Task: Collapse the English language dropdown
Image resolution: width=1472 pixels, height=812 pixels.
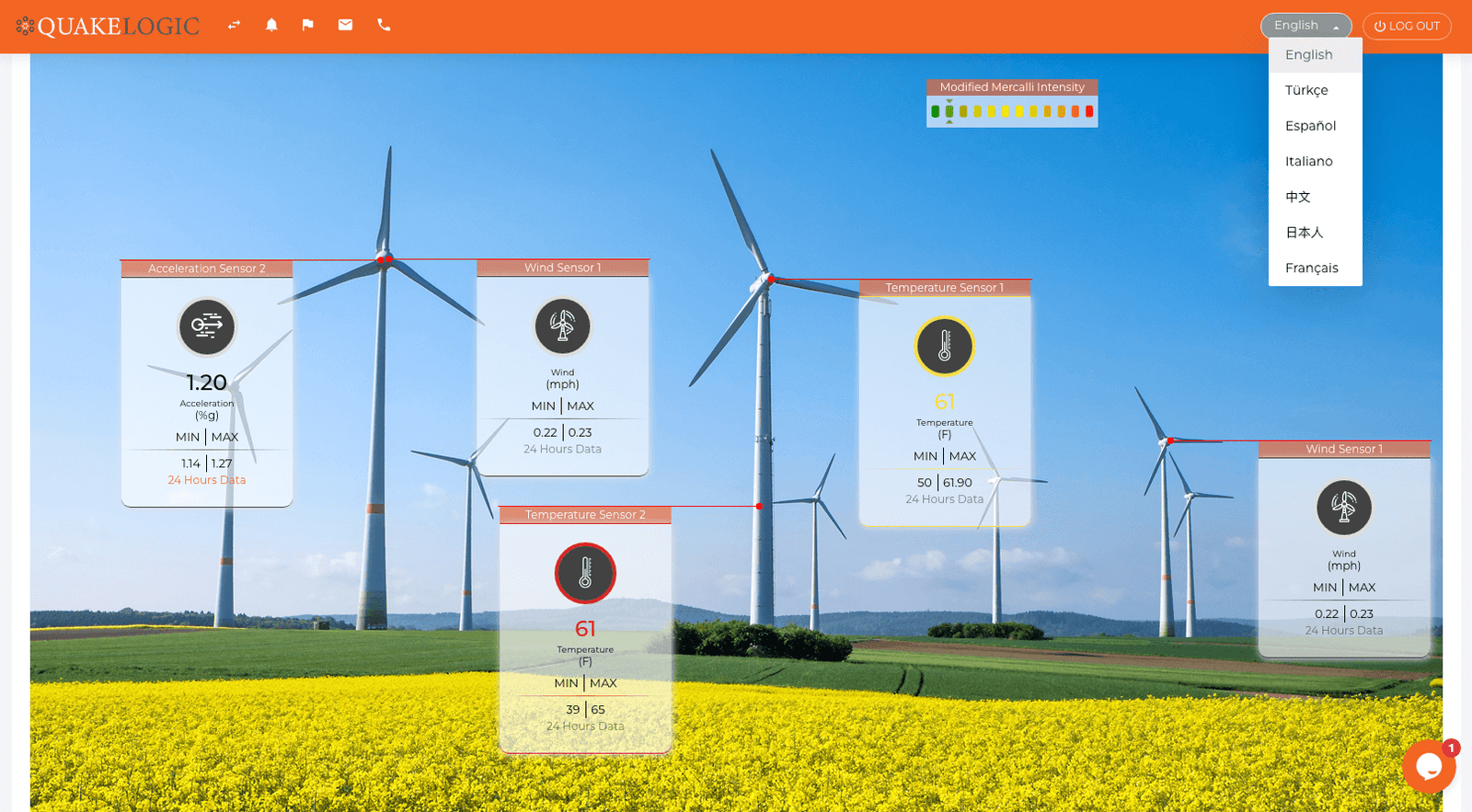Action: click(x=1305, y=26)
